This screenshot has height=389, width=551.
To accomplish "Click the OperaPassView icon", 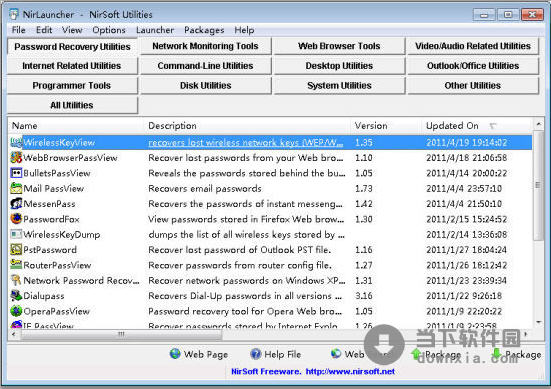I will pos(16,311).
